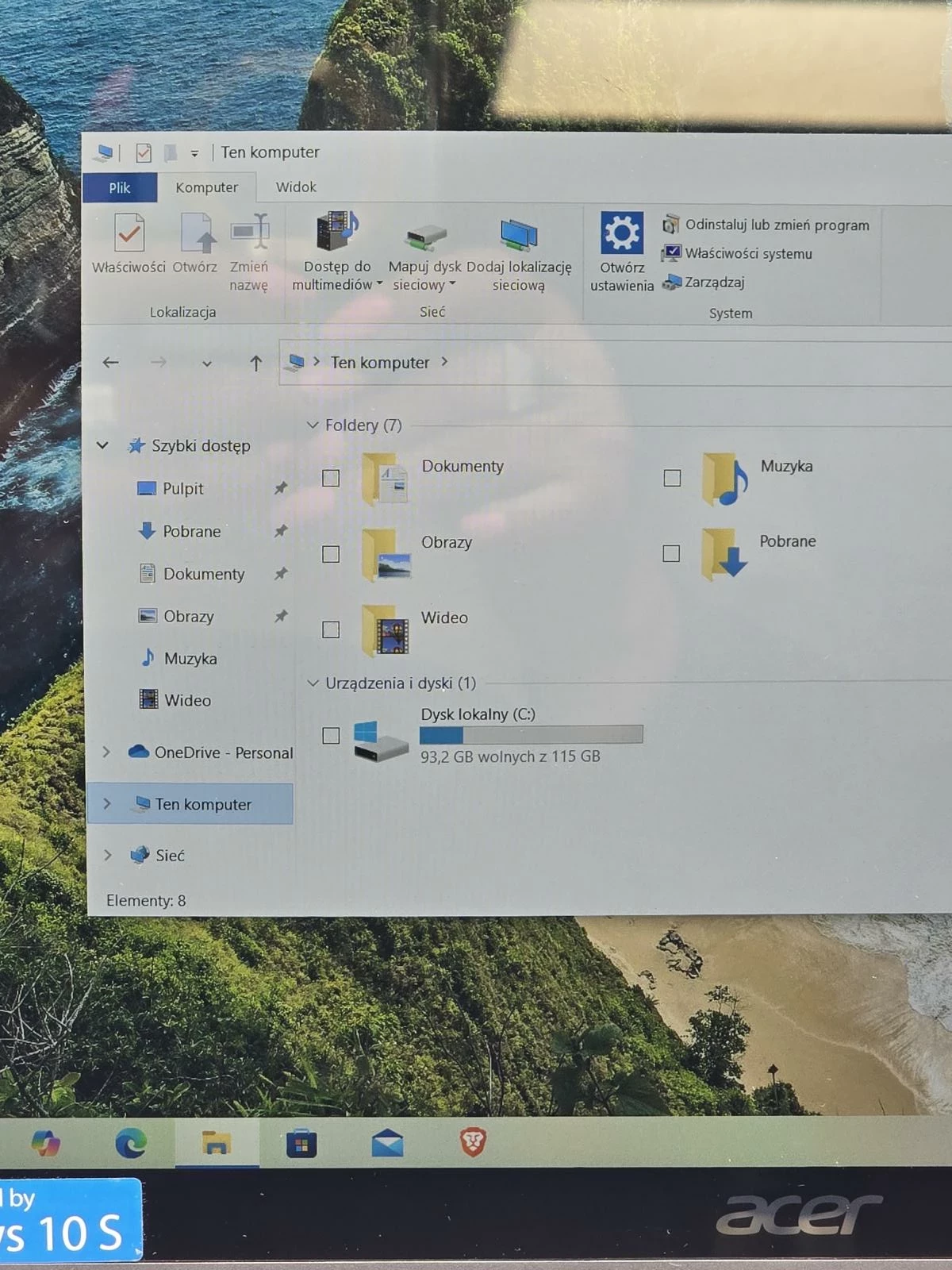The width and height of the screenshot is (952, 1270).
Task: Click Odinstaluj lub zmień program
Action: click(x=776, y=225)
